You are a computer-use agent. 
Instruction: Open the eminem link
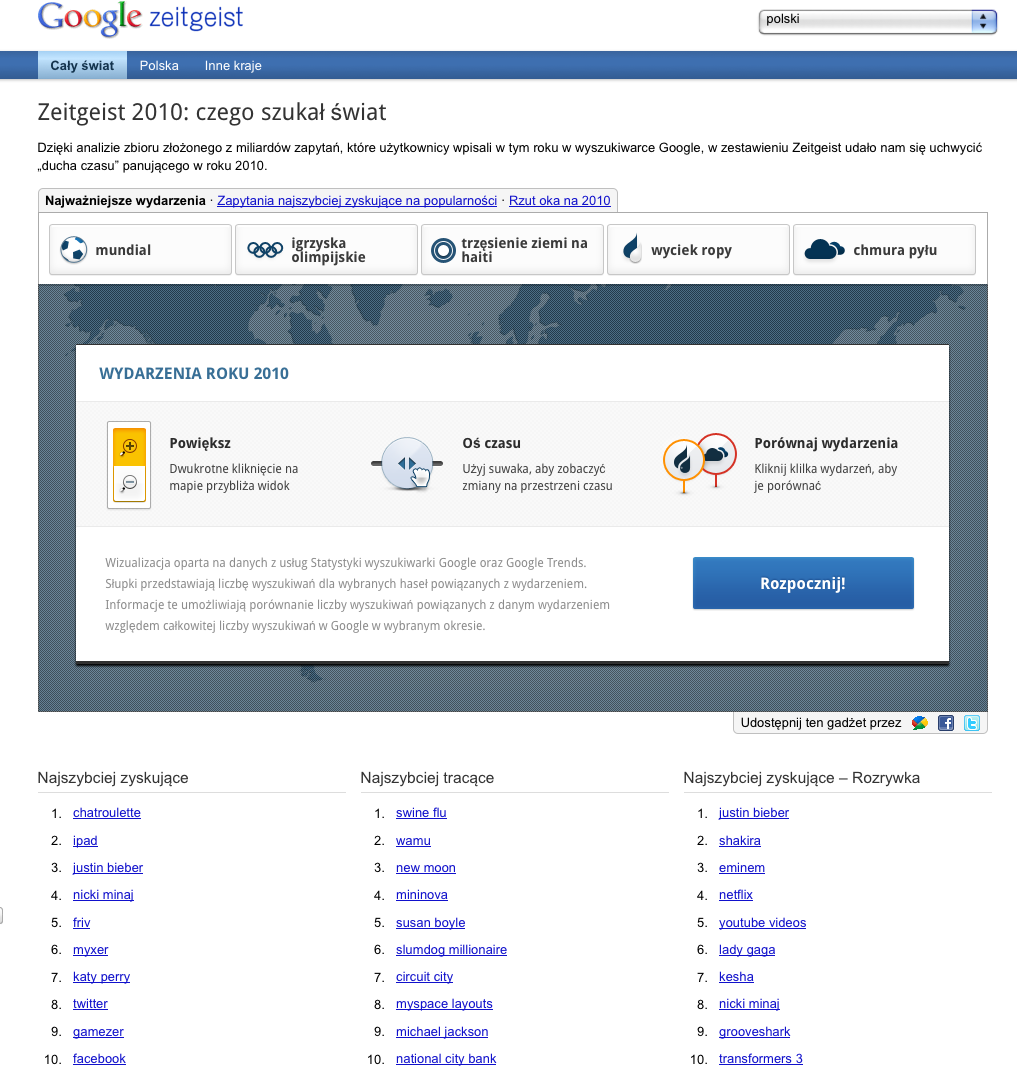click(x=742, y=867)
